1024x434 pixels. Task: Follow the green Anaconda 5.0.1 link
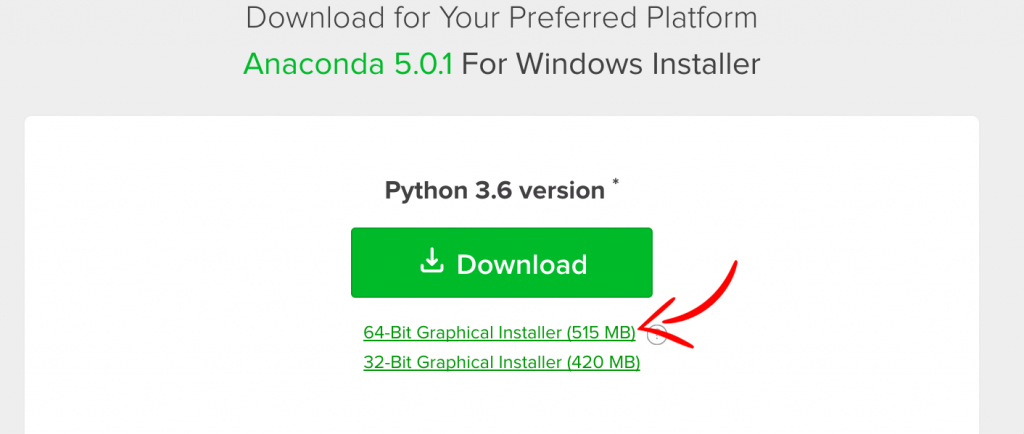pyautogui.click(x=347, y=65)
